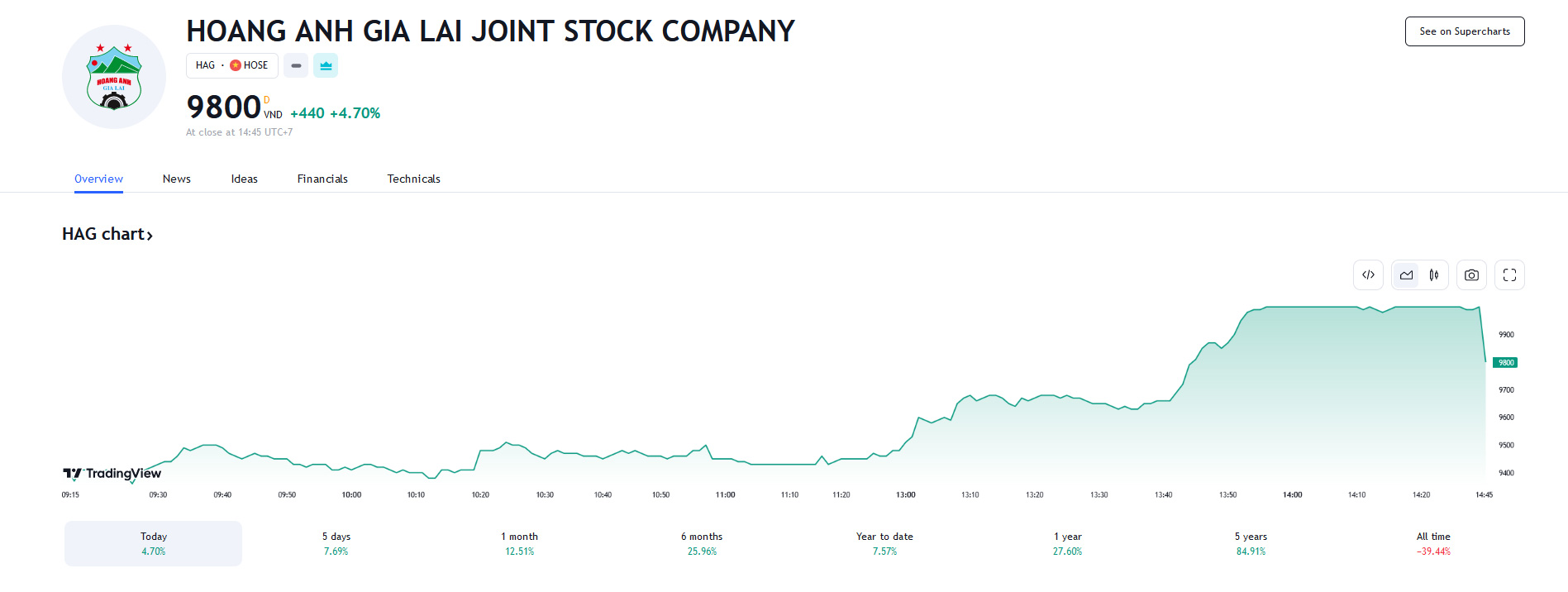Image resolution: width=1568 pixels, height=592 pixels.
Task: Show the All time range
Action: point(1433,543)
